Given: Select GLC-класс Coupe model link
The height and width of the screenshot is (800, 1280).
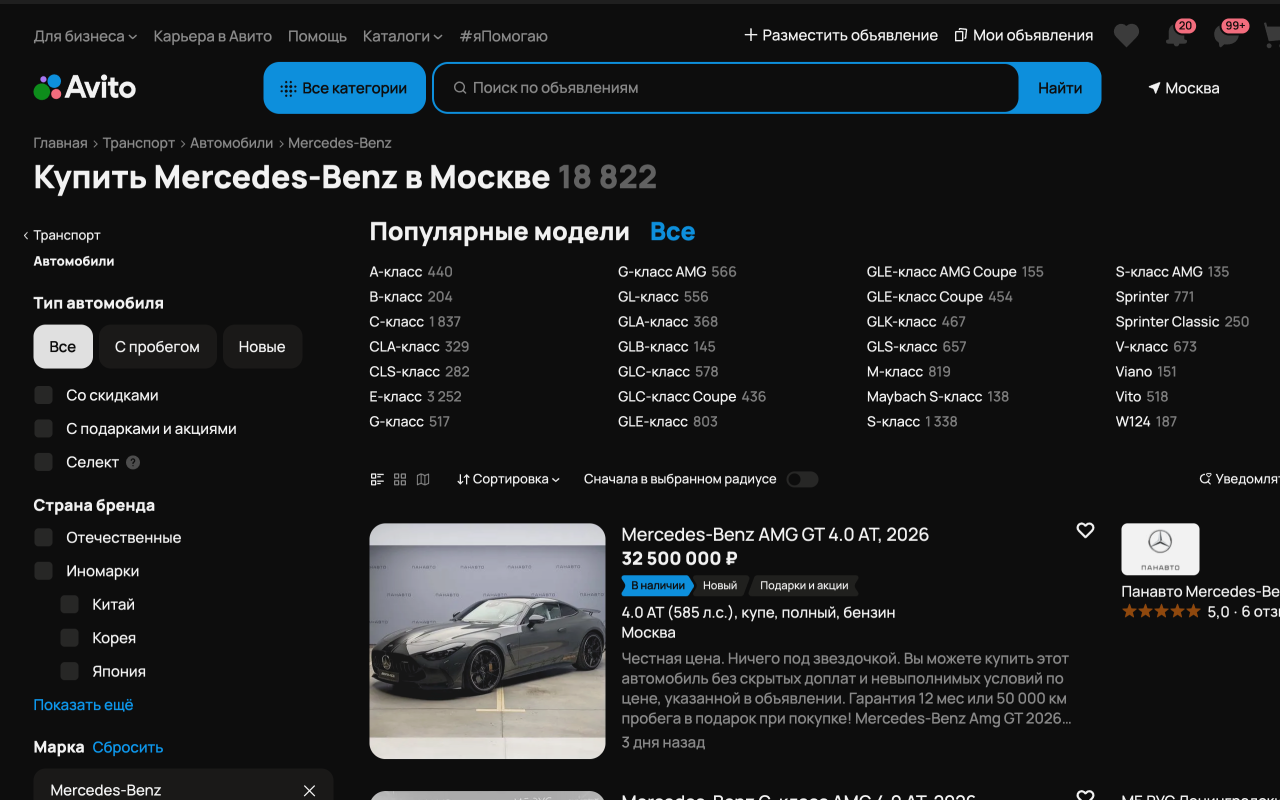Looking at the screenshot, I should pyautogui.click(x=677, y=397).
